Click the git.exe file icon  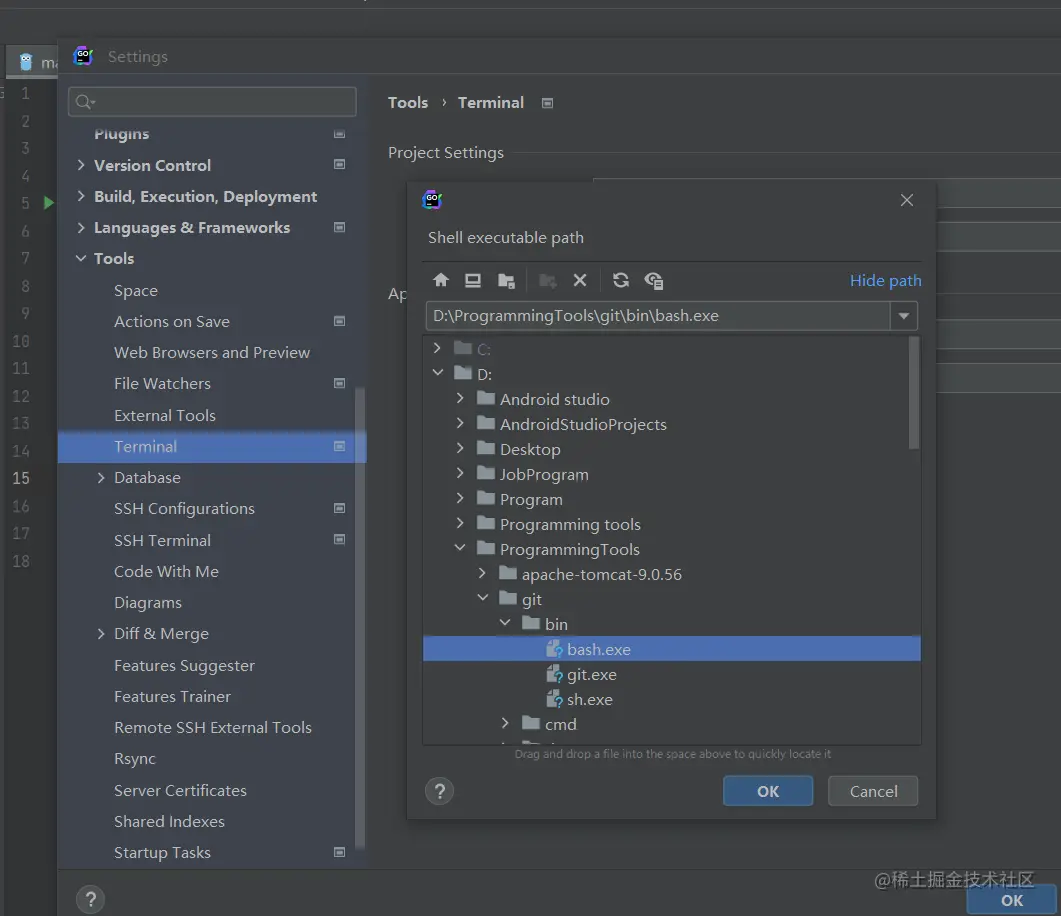pos(554,674)
